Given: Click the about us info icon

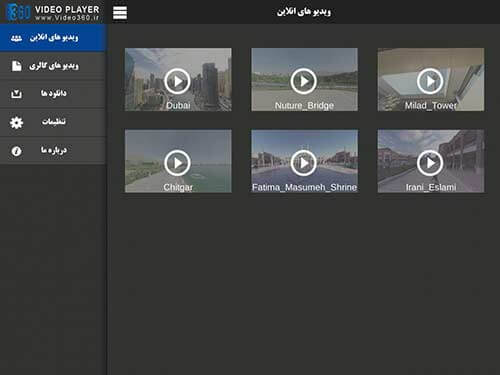Looking at the screenshot, I should (x=16, y=151).
